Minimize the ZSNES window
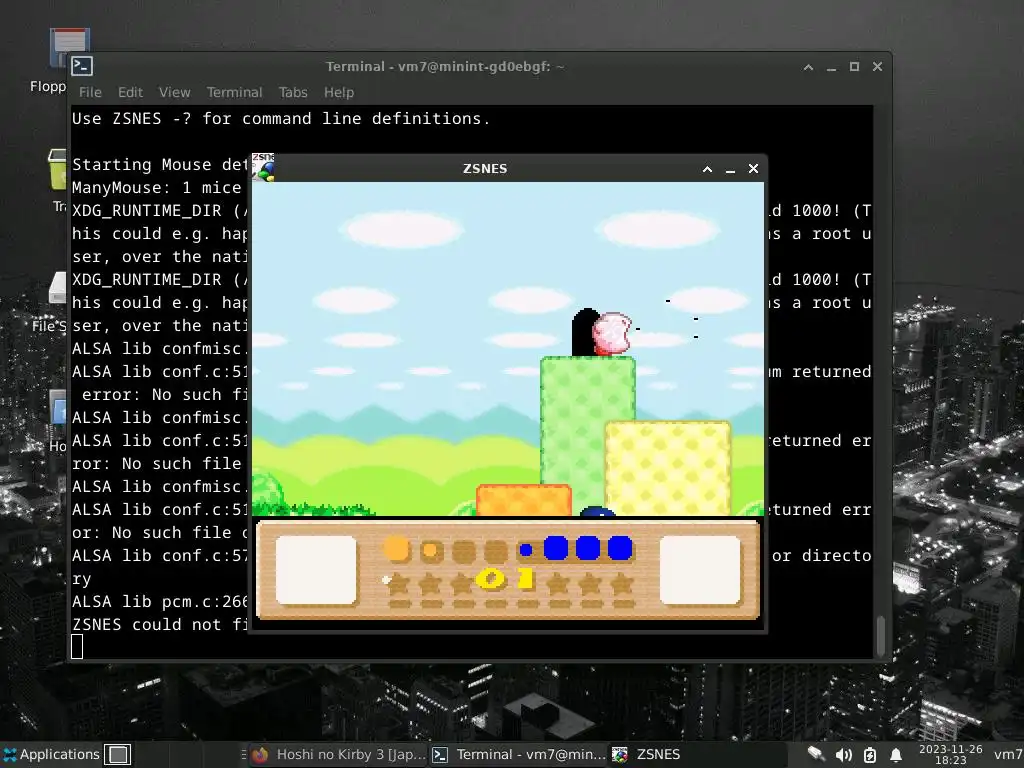The width and height of the screenshot is (1024, 768). click(x=731, y=169)
